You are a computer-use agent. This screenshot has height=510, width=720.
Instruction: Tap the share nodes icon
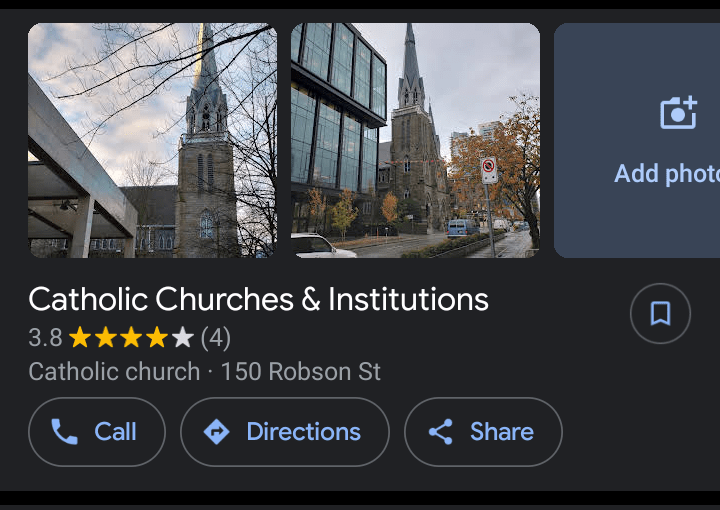click(x=441, y=432)
